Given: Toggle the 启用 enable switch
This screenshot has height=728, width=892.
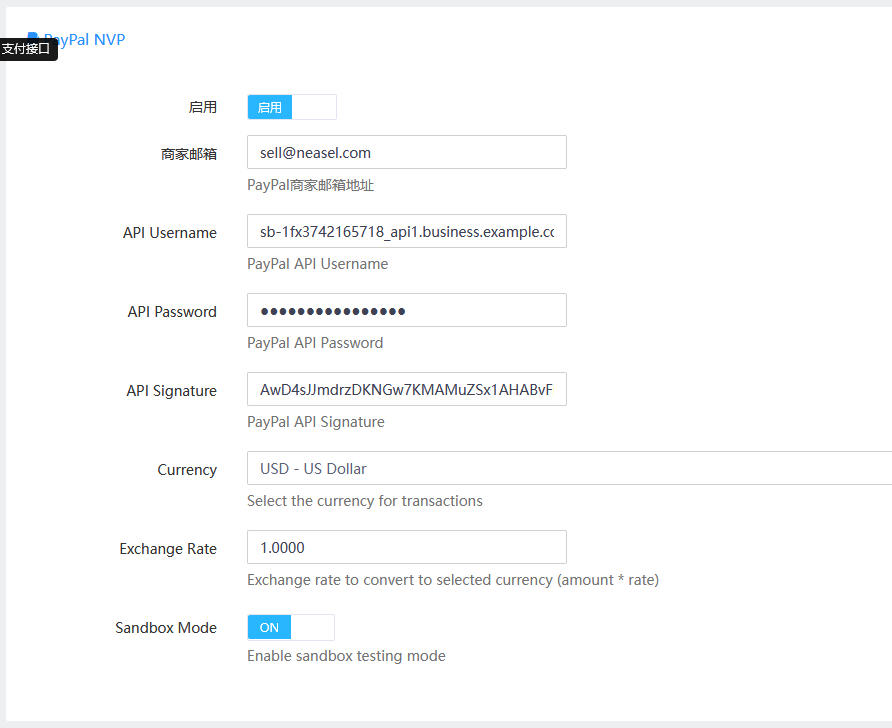Looking at the screenshot, I should [x=291, y=107].
